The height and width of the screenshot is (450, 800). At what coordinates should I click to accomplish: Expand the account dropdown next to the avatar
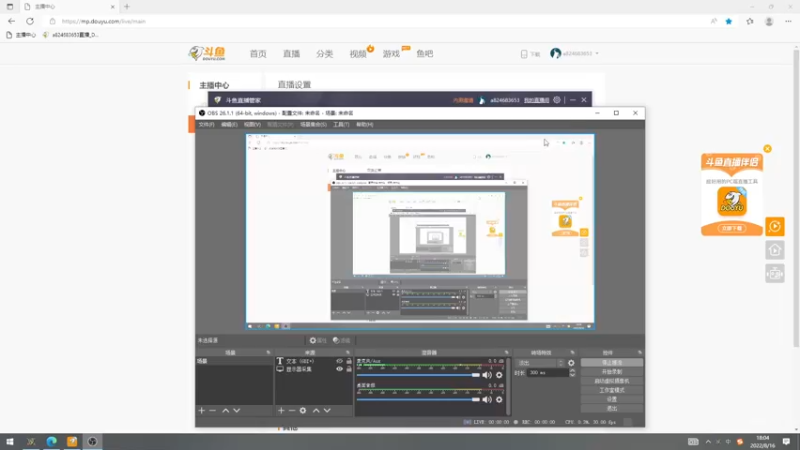597,54
